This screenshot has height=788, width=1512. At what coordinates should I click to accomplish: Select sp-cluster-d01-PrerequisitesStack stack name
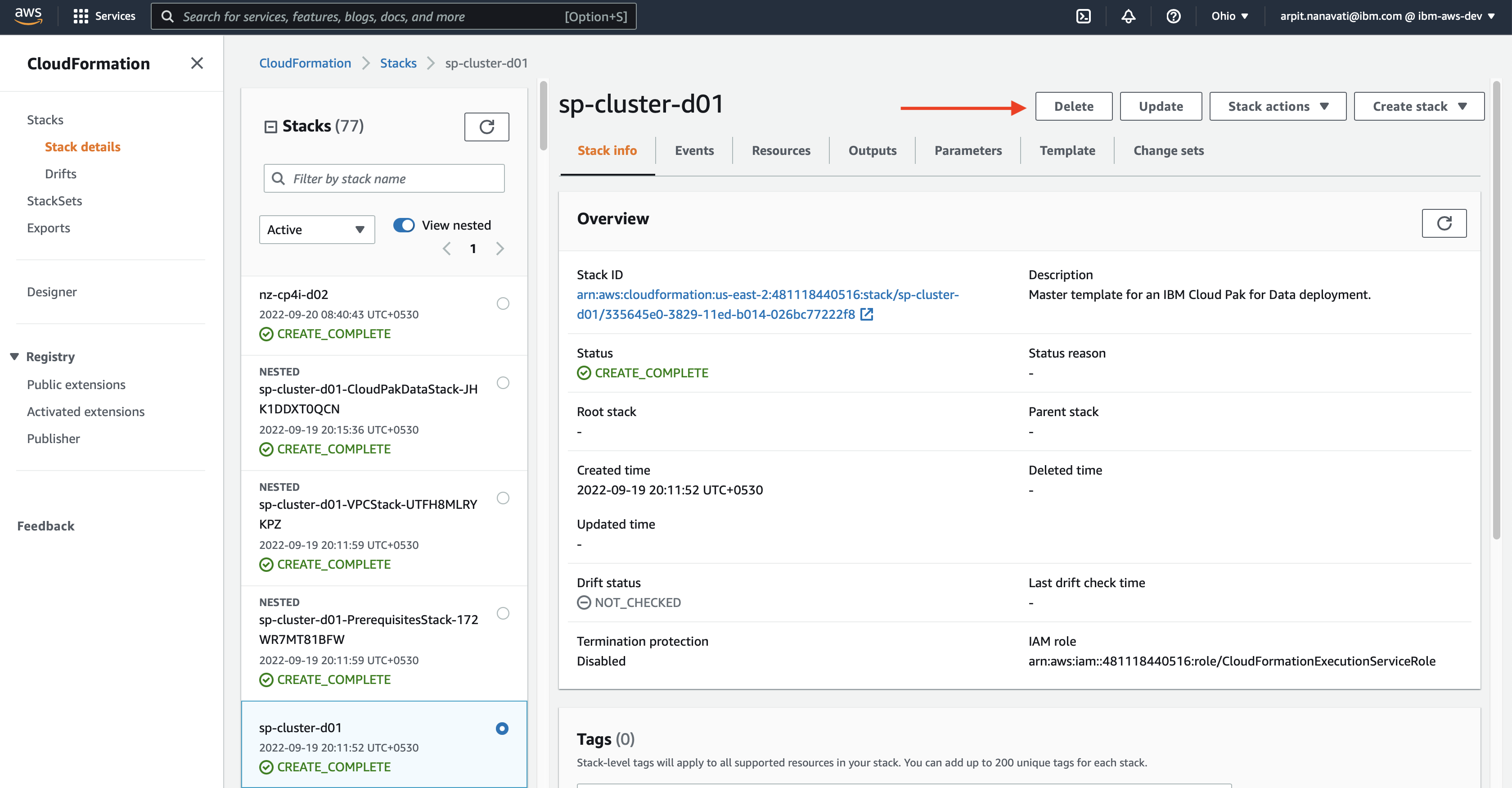tap(368, 629)
